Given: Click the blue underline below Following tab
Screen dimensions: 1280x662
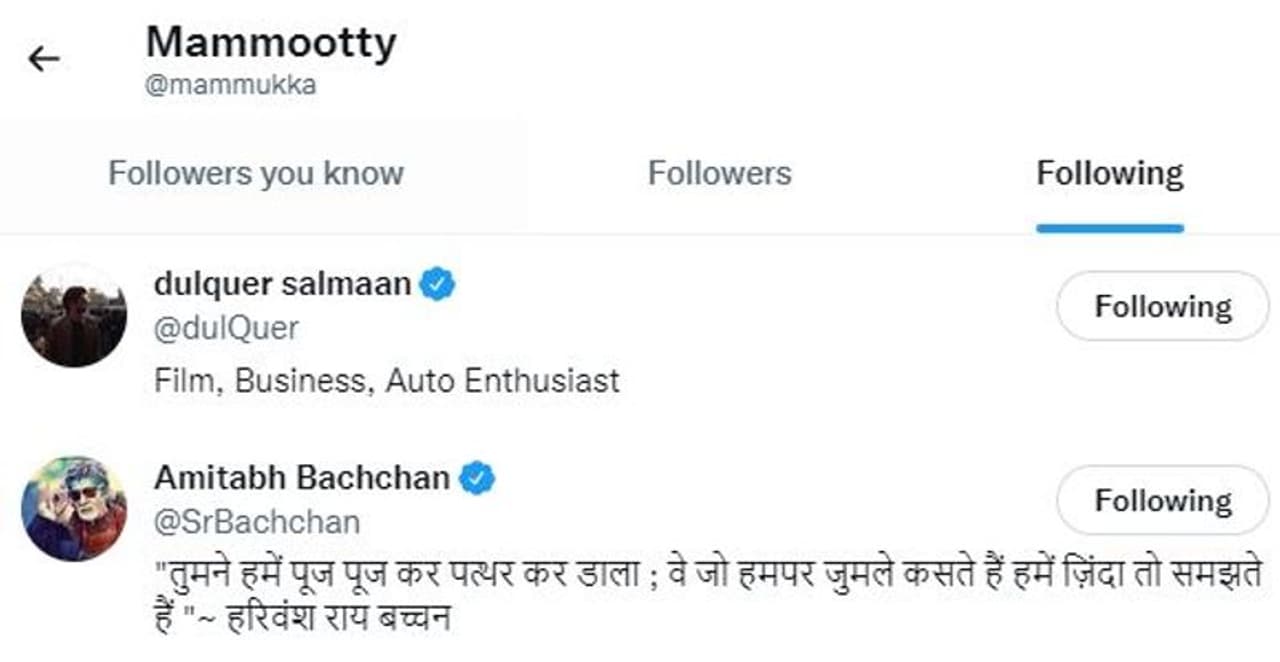Looking at the screenshot, I should (1109, 228).
